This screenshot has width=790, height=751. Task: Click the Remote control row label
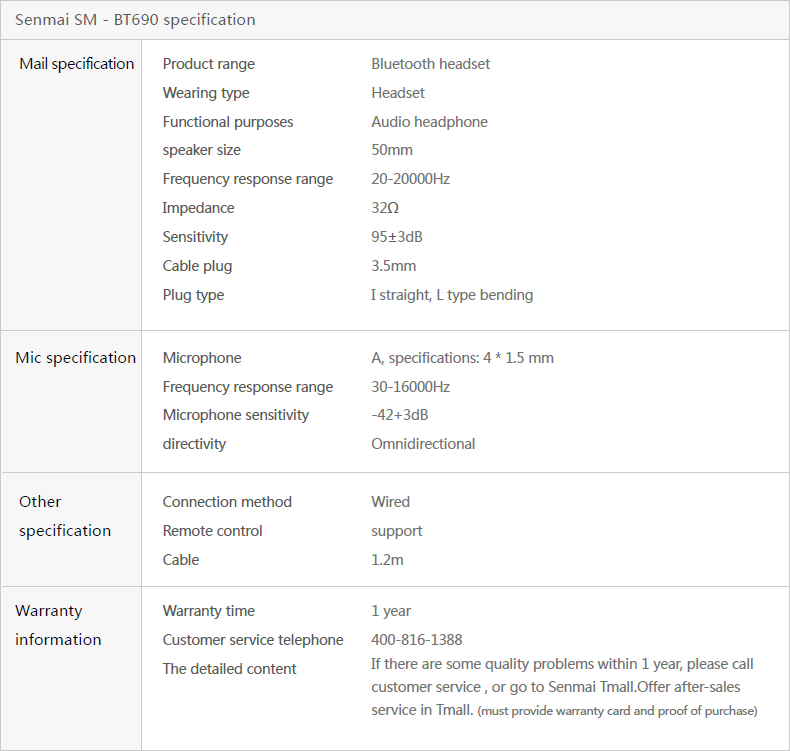point(213,531)
